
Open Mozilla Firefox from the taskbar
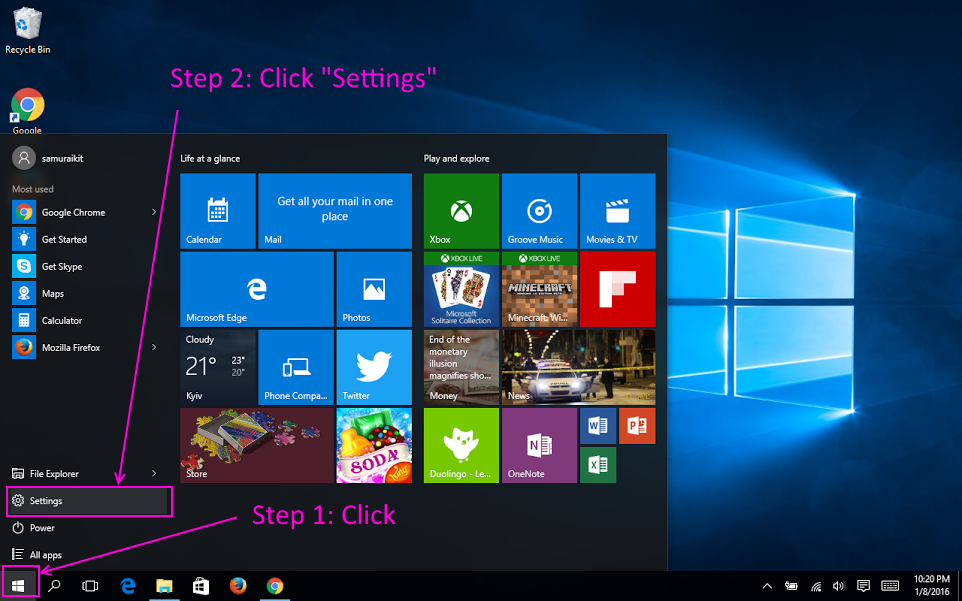[238, 585]
